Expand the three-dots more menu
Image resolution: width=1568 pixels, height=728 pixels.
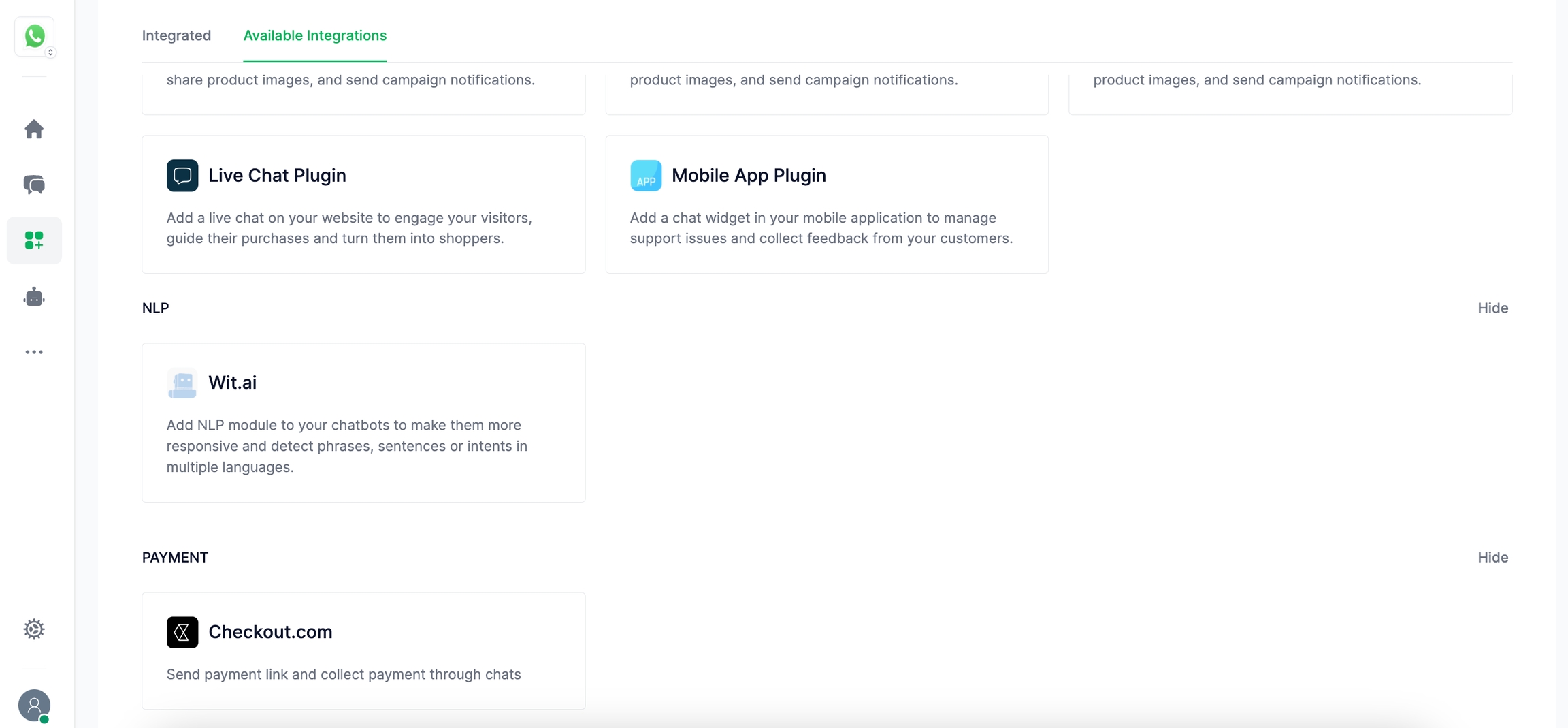pyautogui.click(x=34, y=352)
